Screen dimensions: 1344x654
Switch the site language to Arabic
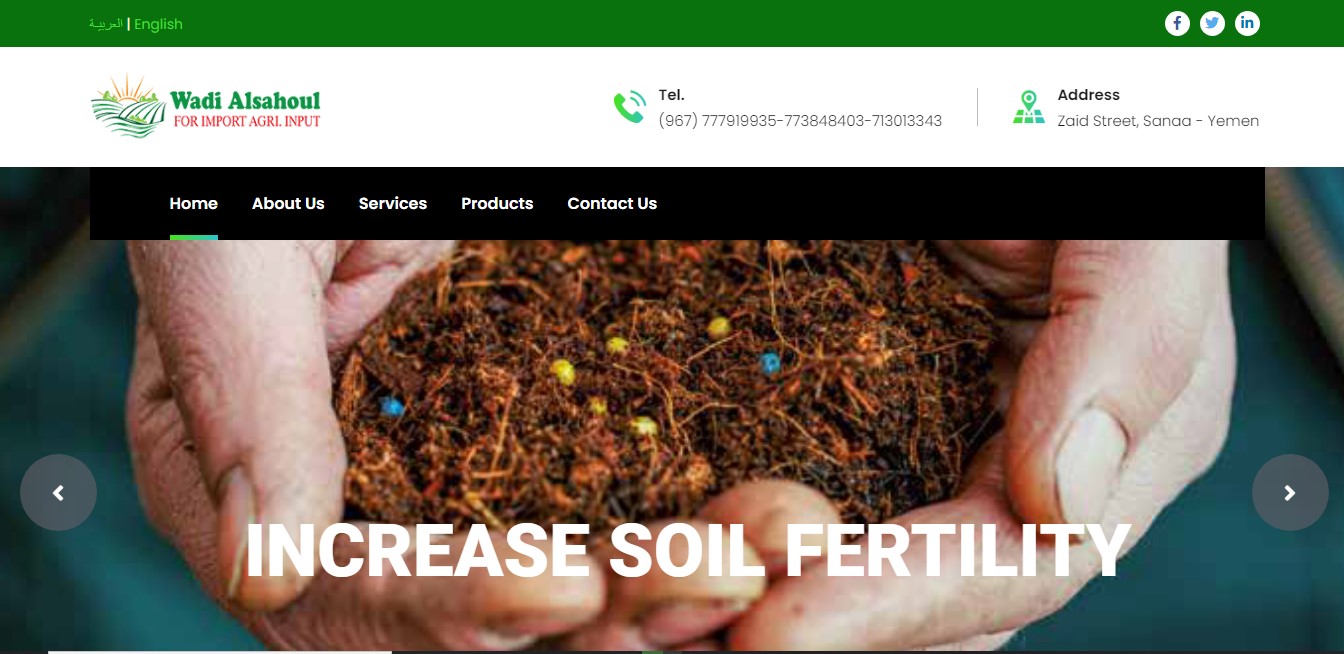tap(105, 24)
